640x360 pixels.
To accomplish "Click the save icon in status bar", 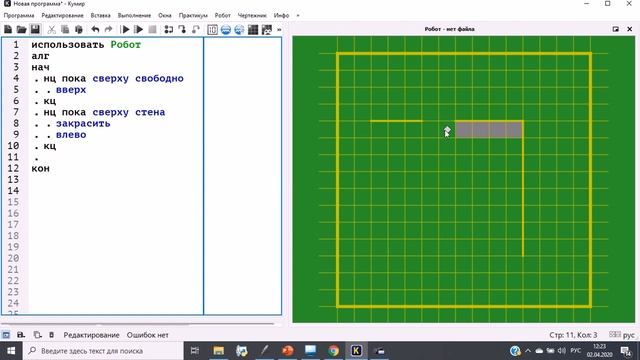I will [x=21, y=335].
